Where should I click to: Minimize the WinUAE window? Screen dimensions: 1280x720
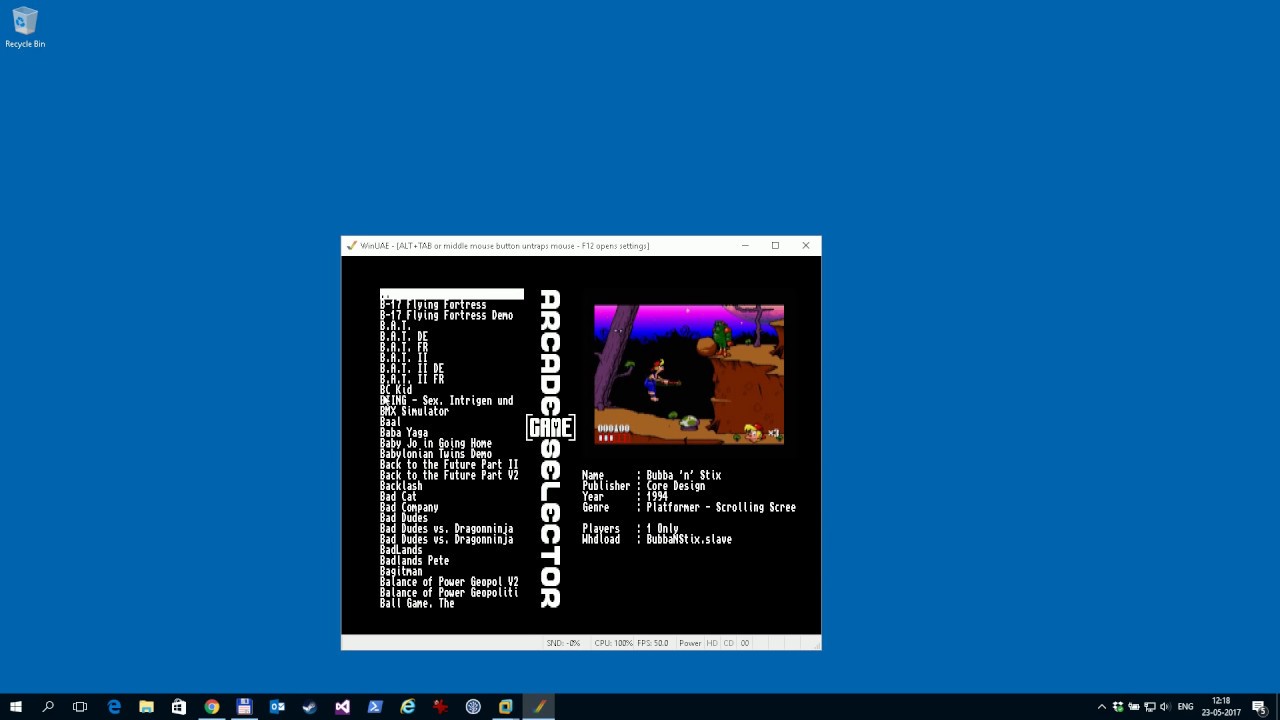pos(745,246)
